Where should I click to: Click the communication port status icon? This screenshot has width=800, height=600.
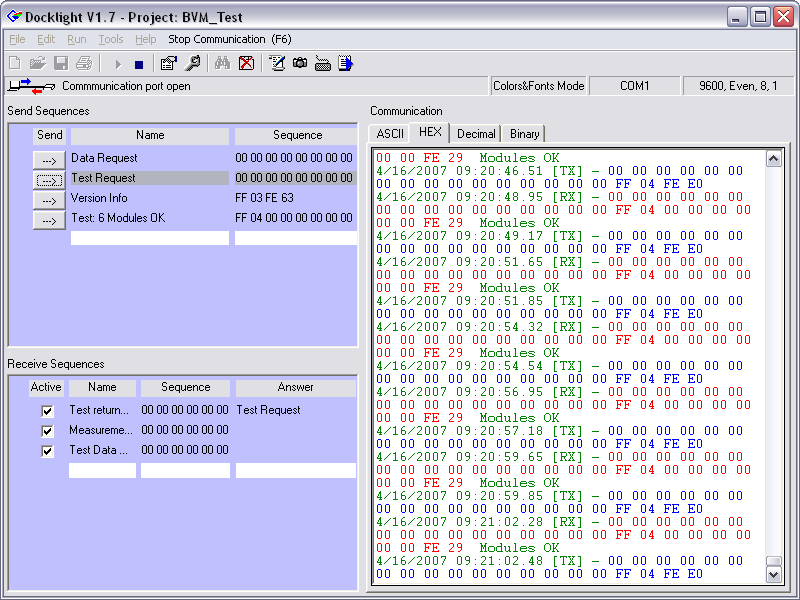coord(32,86)
